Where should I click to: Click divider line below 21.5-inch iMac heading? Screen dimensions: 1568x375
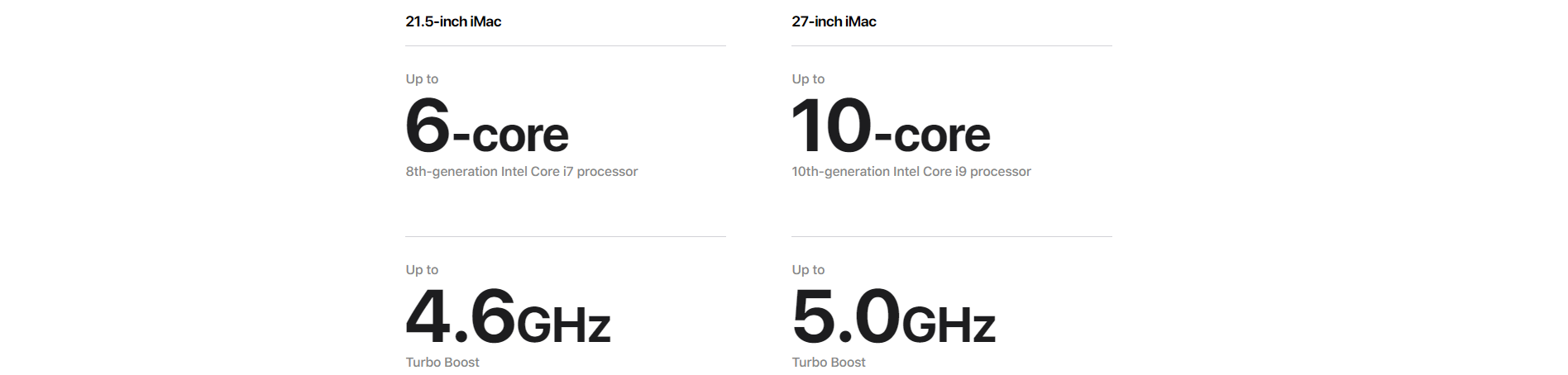click(x=566, y=46)
